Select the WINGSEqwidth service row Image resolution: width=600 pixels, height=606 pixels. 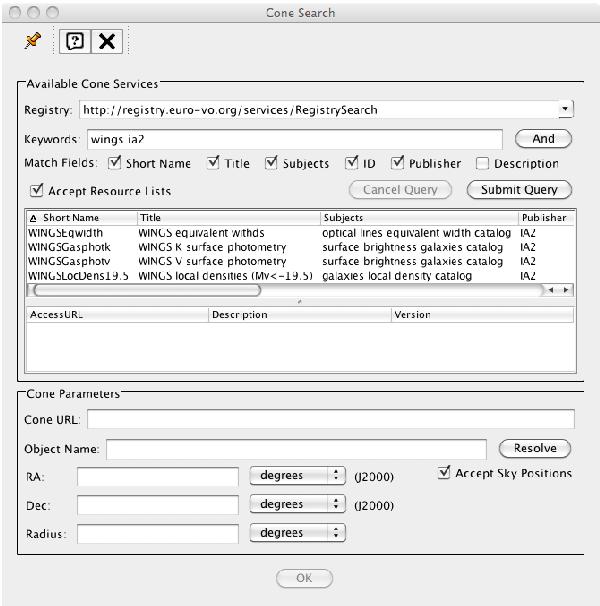[66, 233]
